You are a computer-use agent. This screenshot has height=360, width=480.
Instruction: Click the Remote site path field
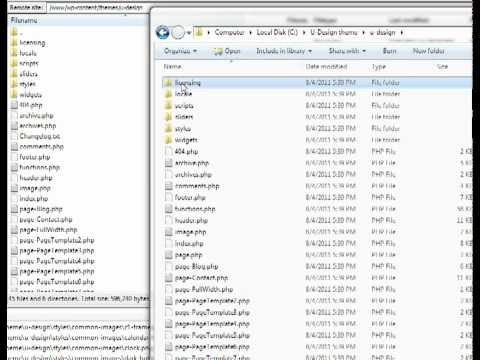pos(97,7)
